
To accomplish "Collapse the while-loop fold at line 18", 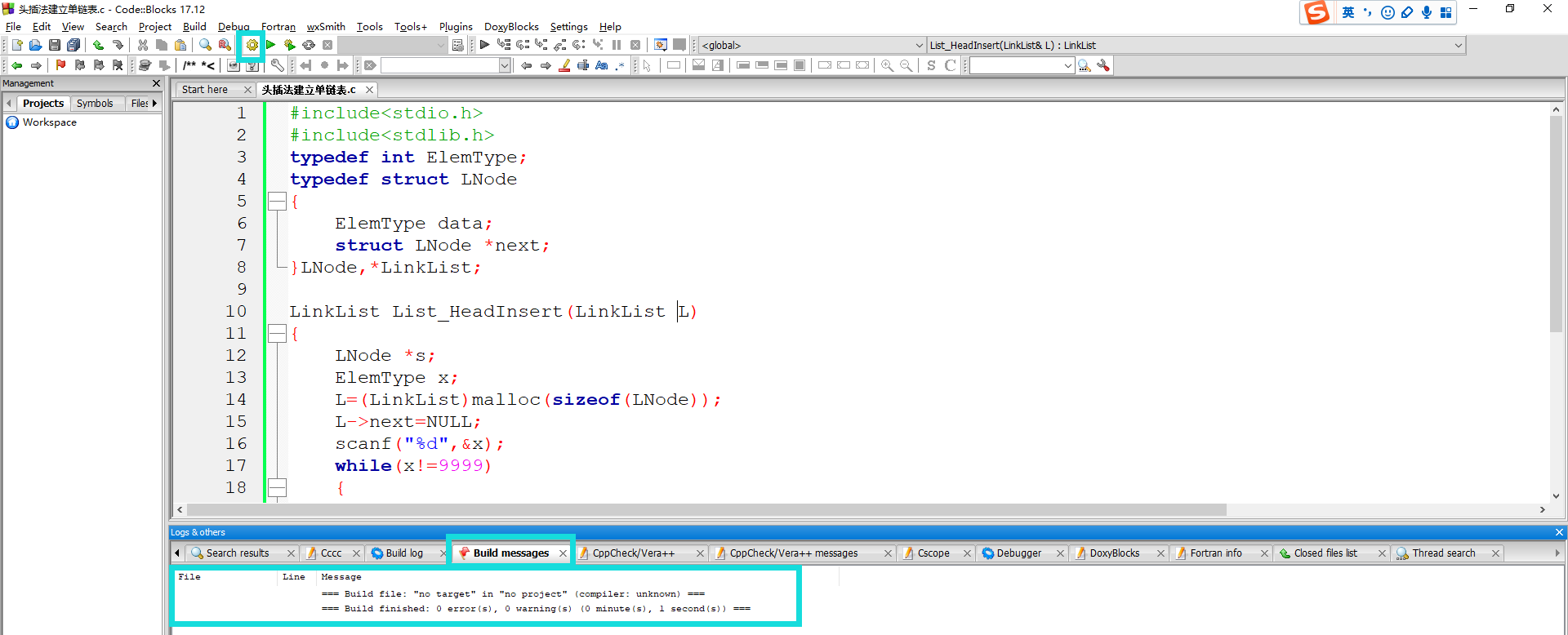I will (x=278, y=487).
